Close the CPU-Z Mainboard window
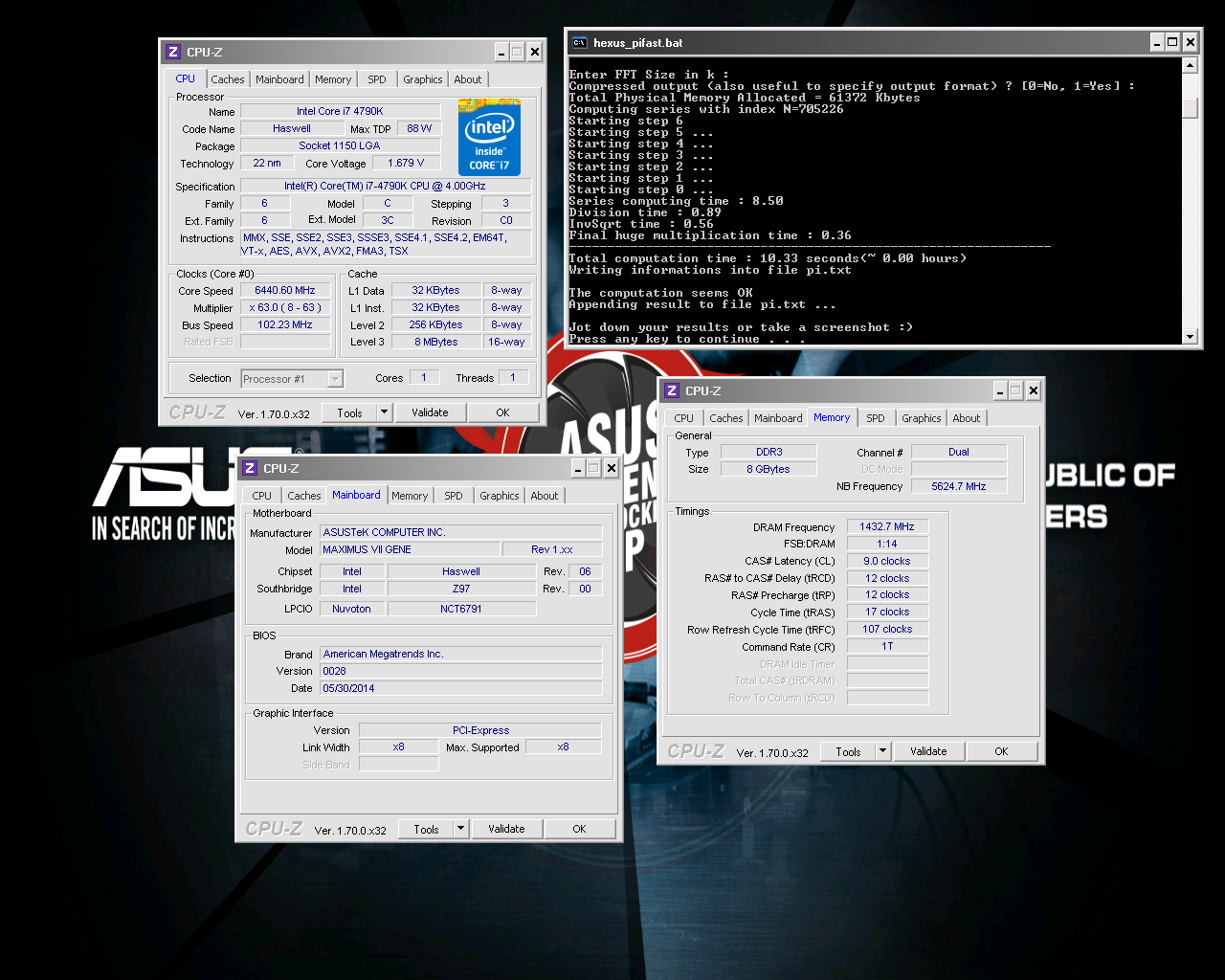 click(x=611, y=468)
